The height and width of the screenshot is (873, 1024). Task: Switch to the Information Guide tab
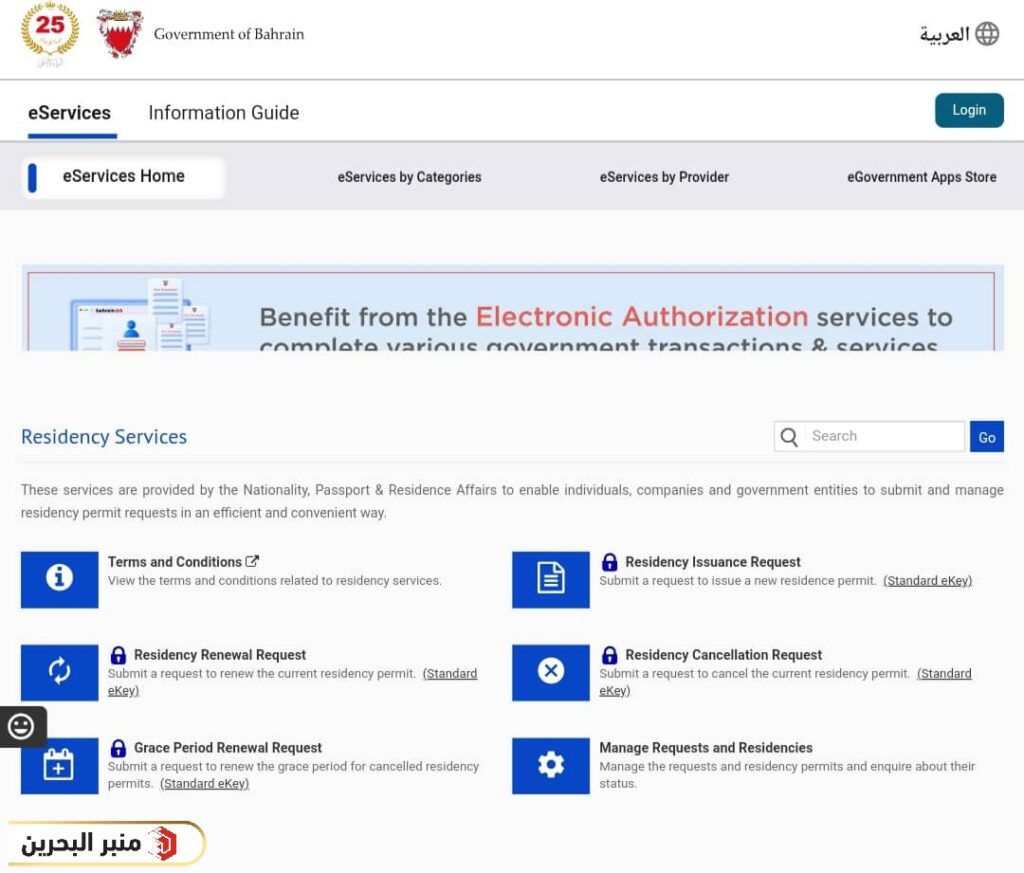[x=223, y=113]
